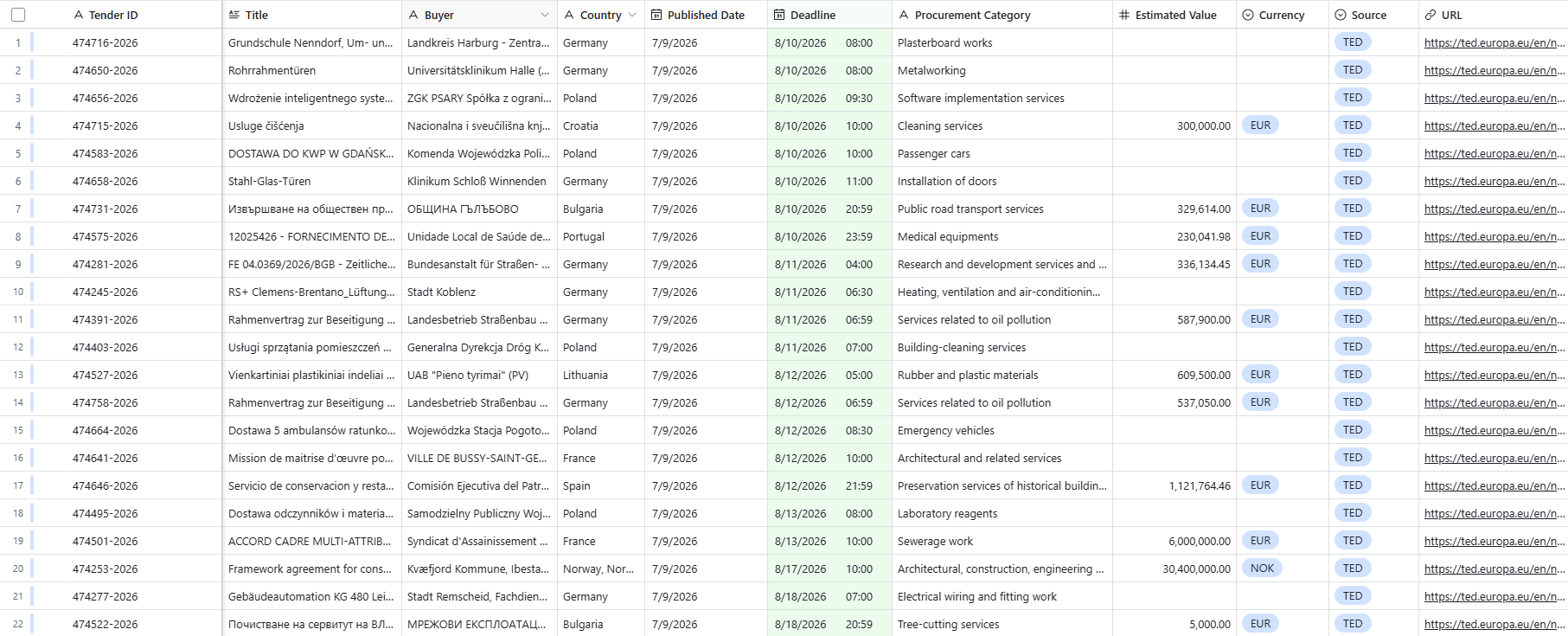Click the EUR tag in Sewerage work row

1260,541
